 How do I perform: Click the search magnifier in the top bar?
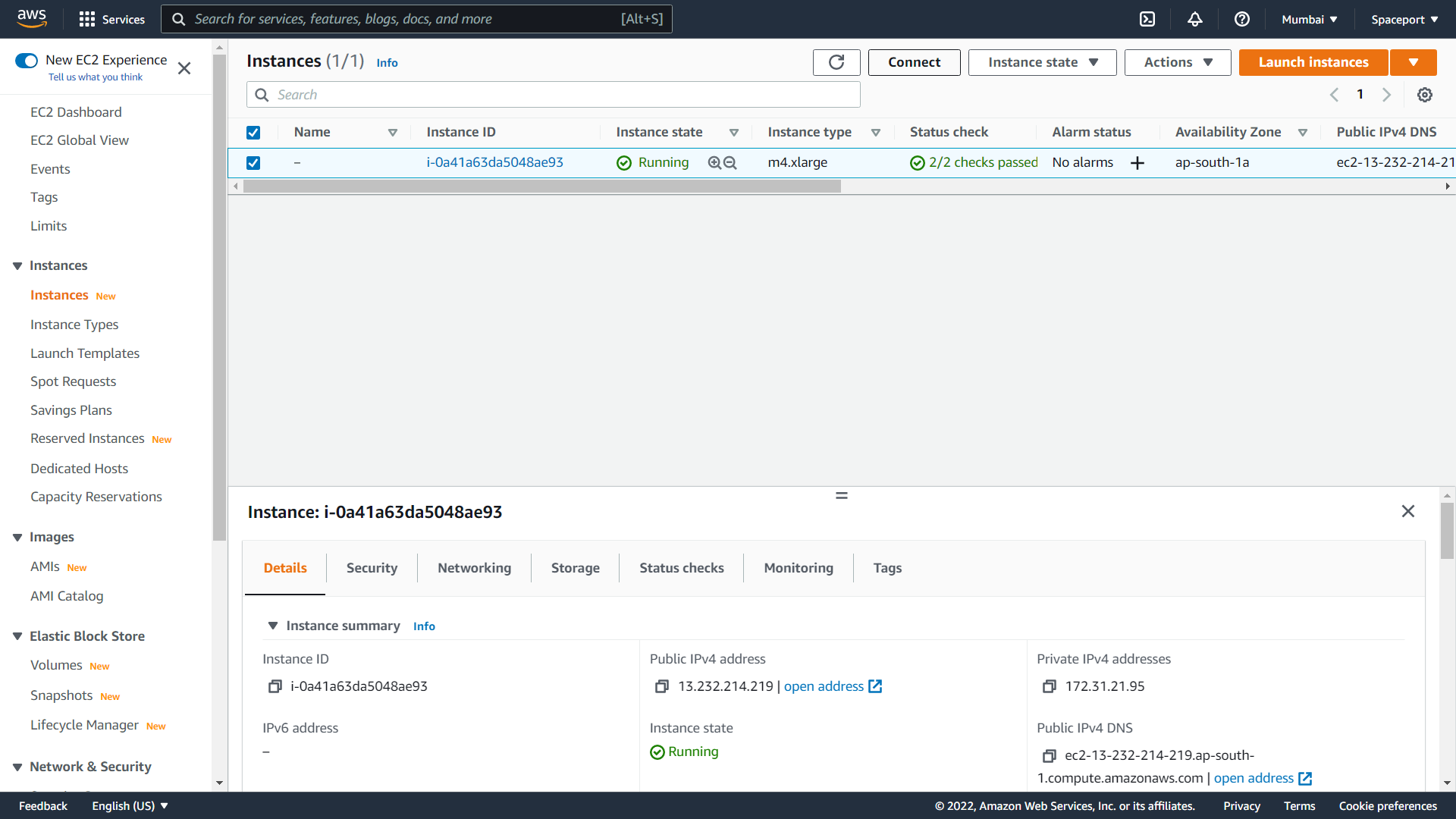[x=179, y=19]
